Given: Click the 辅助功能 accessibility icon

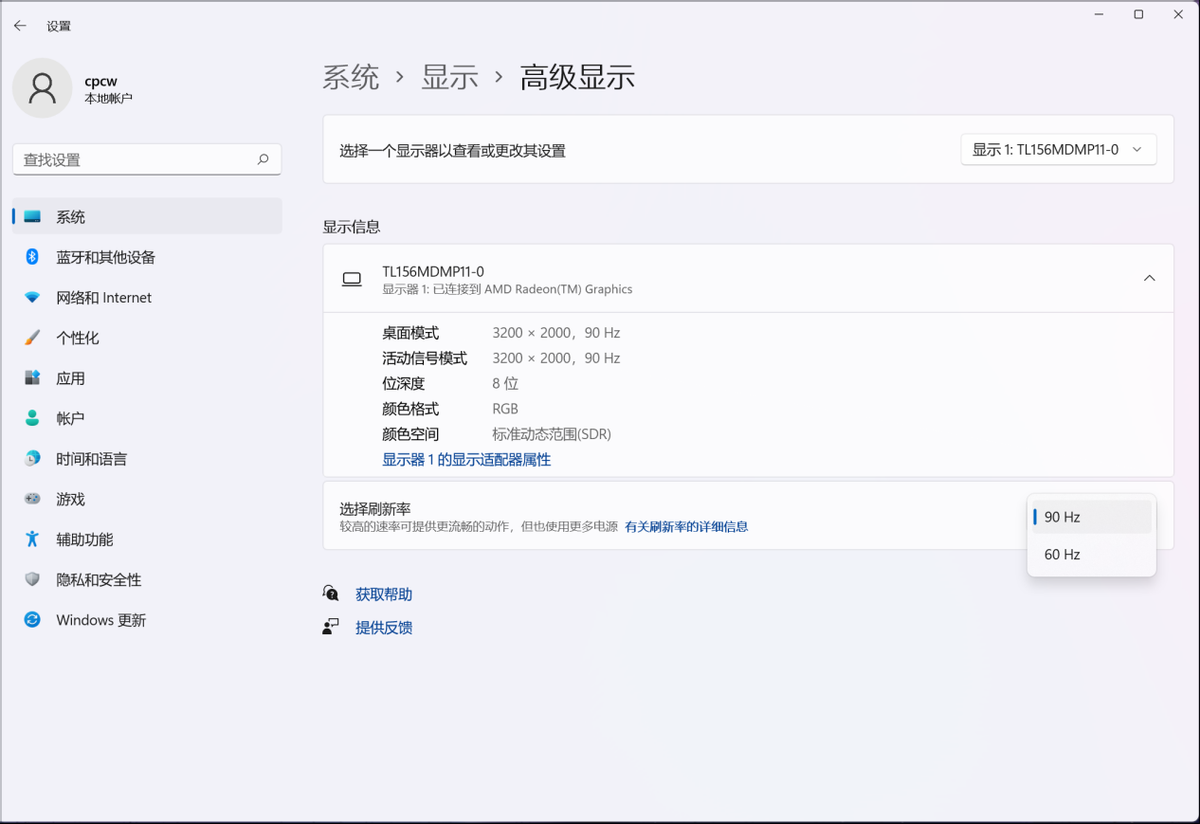Looking at the screenshot, I should pos(32,539).
